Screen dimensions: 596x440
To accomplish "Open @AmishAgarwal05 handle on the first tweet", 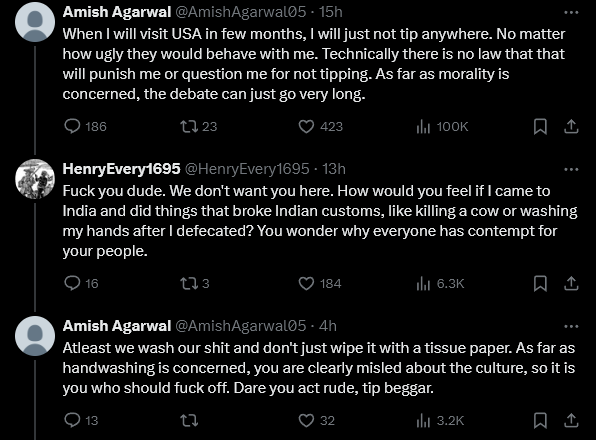I will [x=240, y=12].
